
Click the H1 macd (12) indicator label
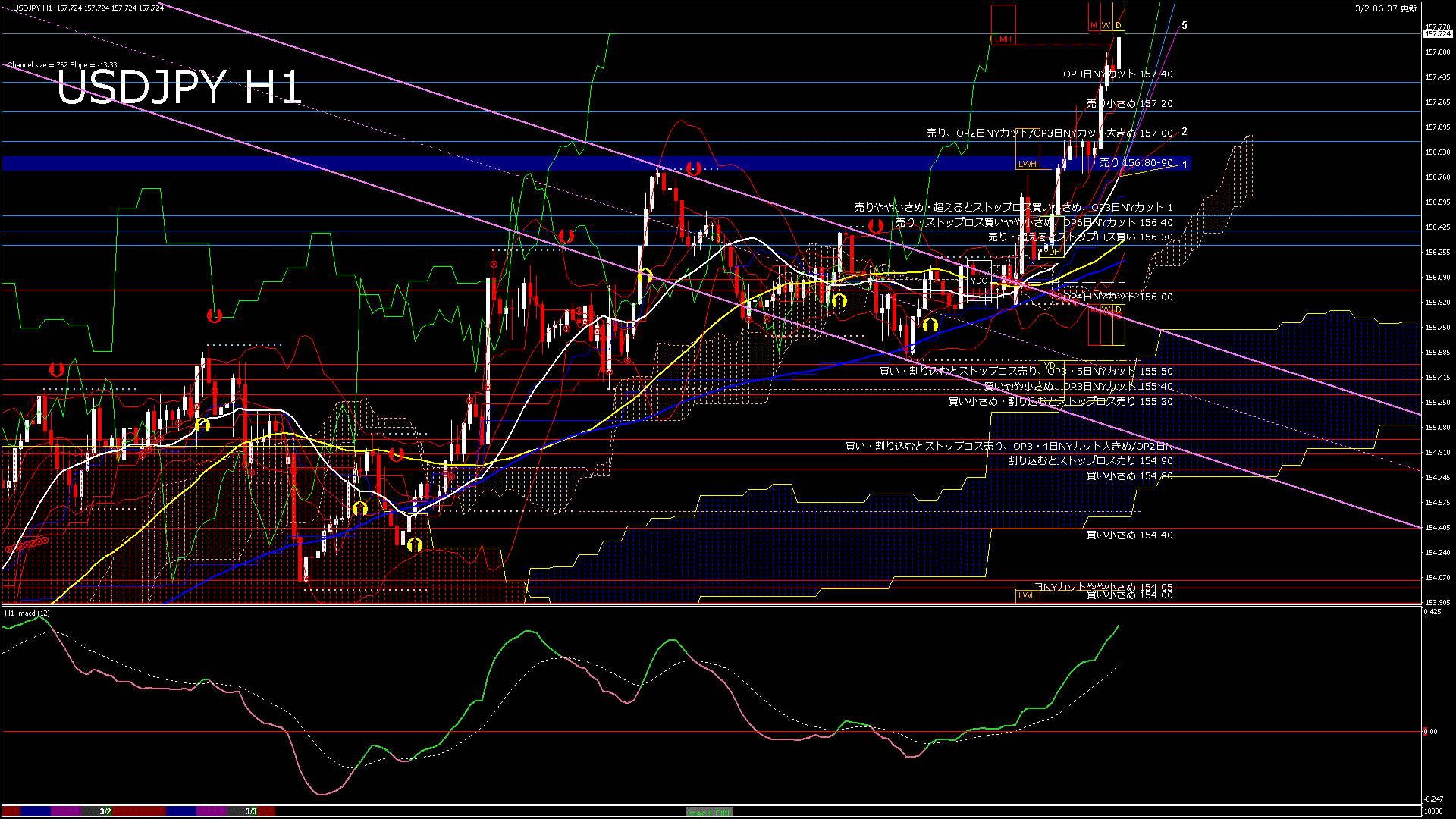click(27, 613)
